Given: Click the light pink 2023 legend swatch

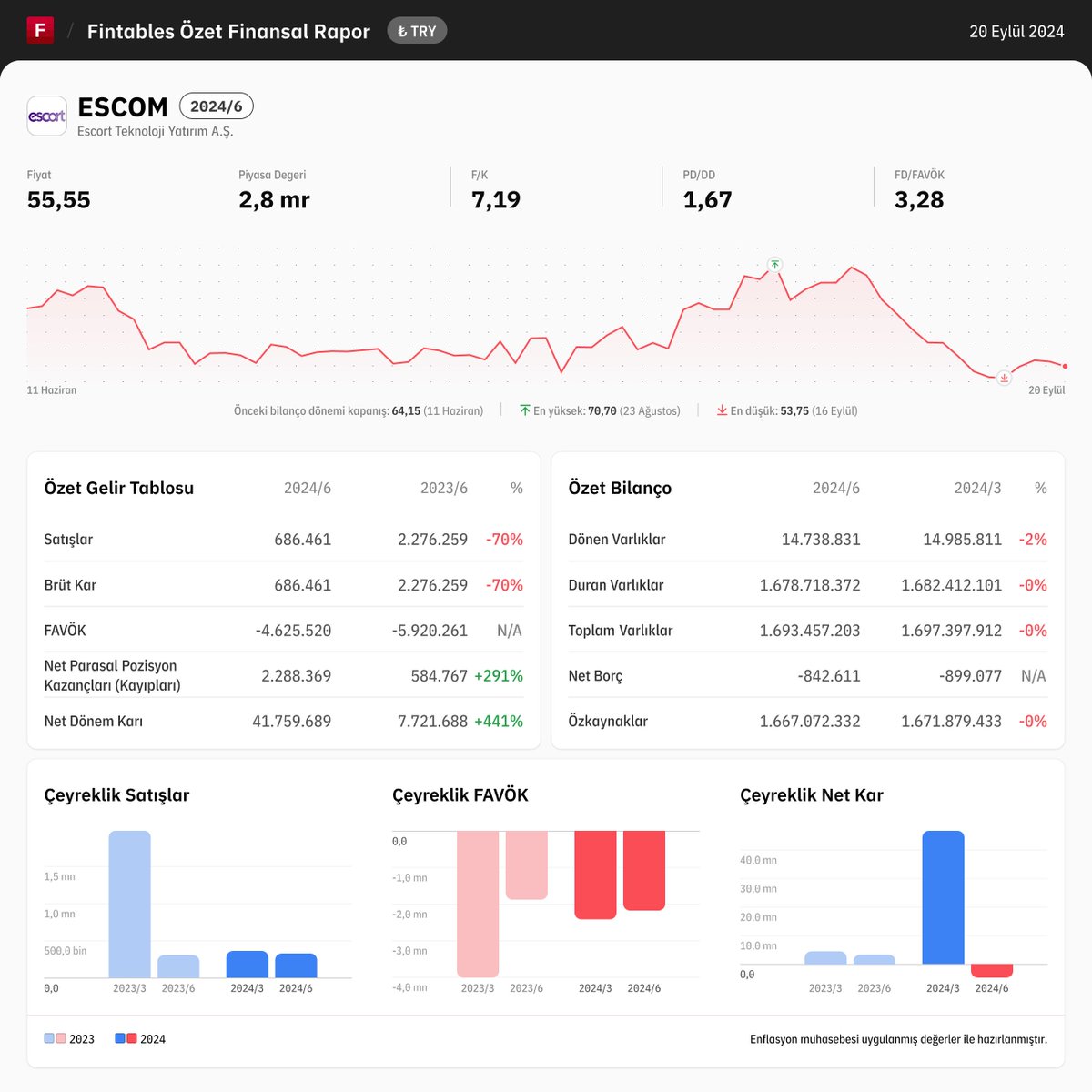Looking at the screenshot, I should point(61,1038).
